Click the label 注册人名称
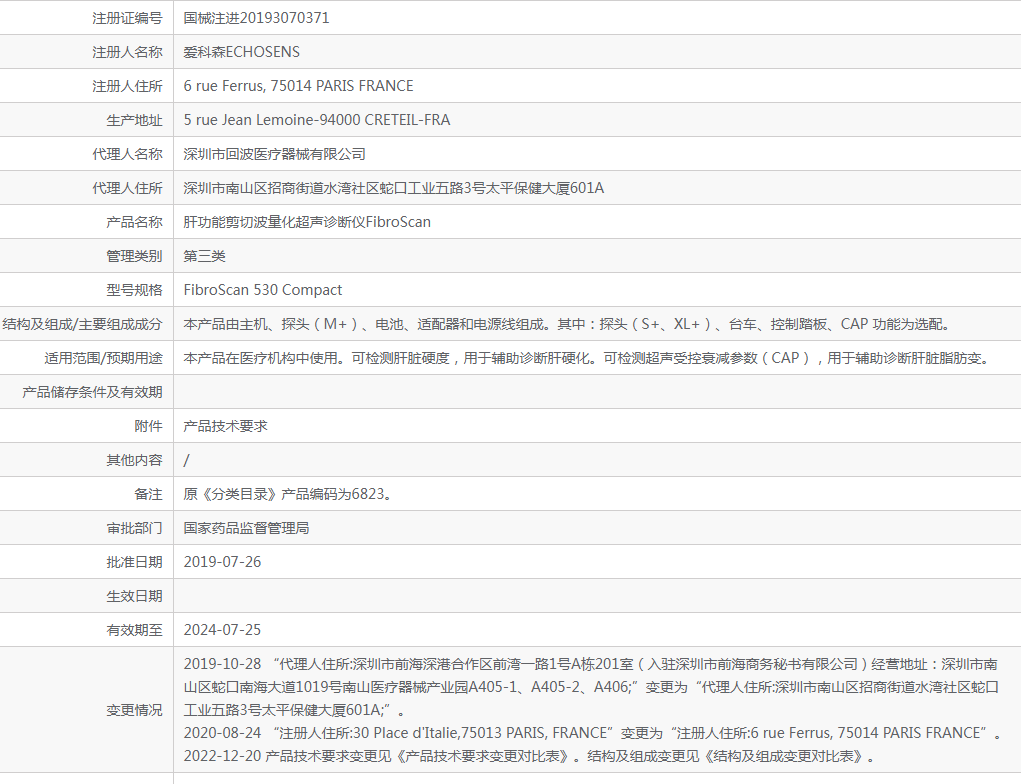Viewport: 1021px width, 784px height. (x=127, y=51)
